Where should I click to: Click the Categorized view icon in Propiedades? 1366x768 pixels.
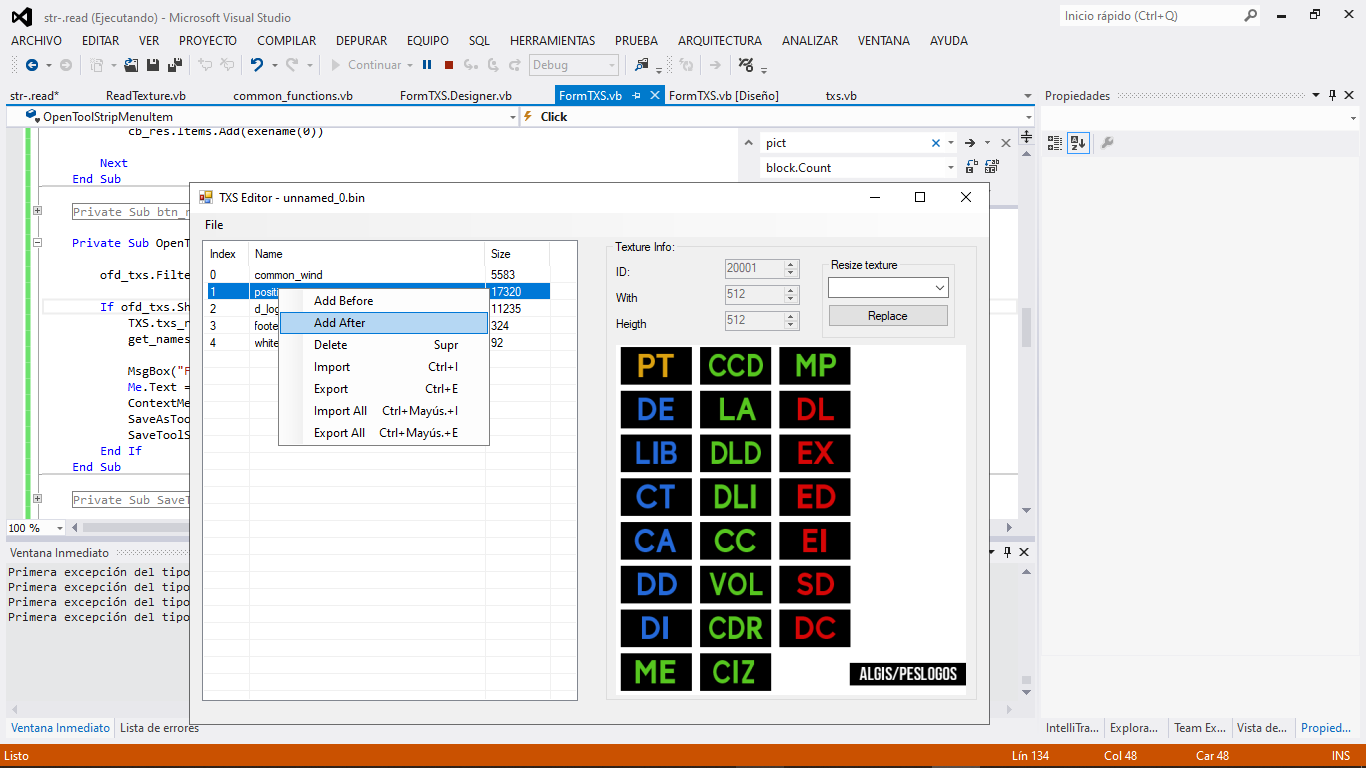1054,143
